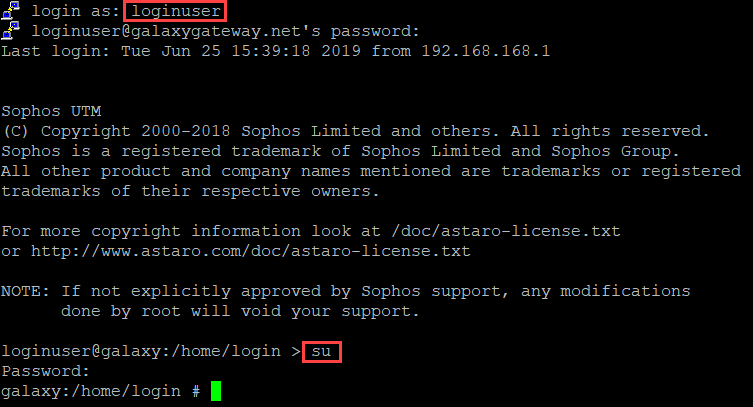The height and width of the screenshot is (407, 753).
Task: Click 'trademarks of their respective owners' line
Action: (190, 191)
